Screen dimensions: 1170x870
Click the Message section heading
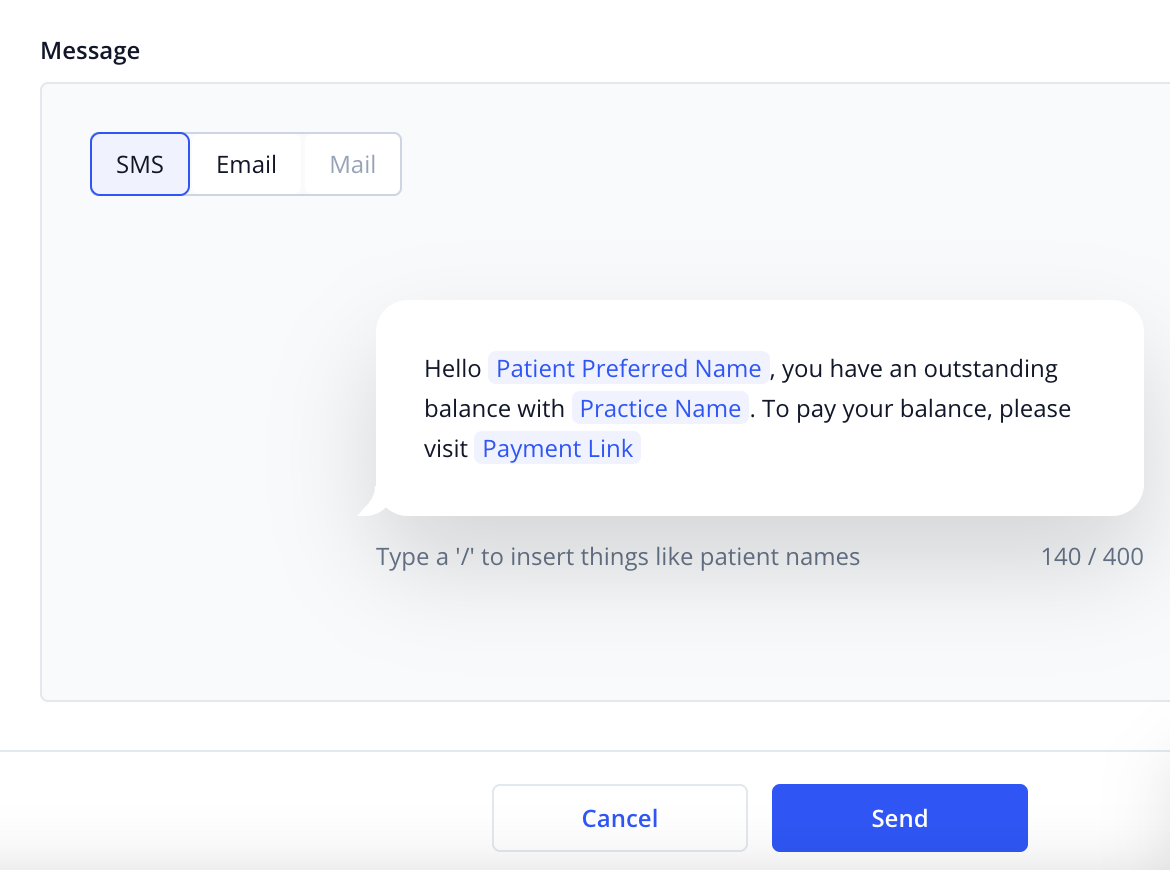(x=90, y=51)
